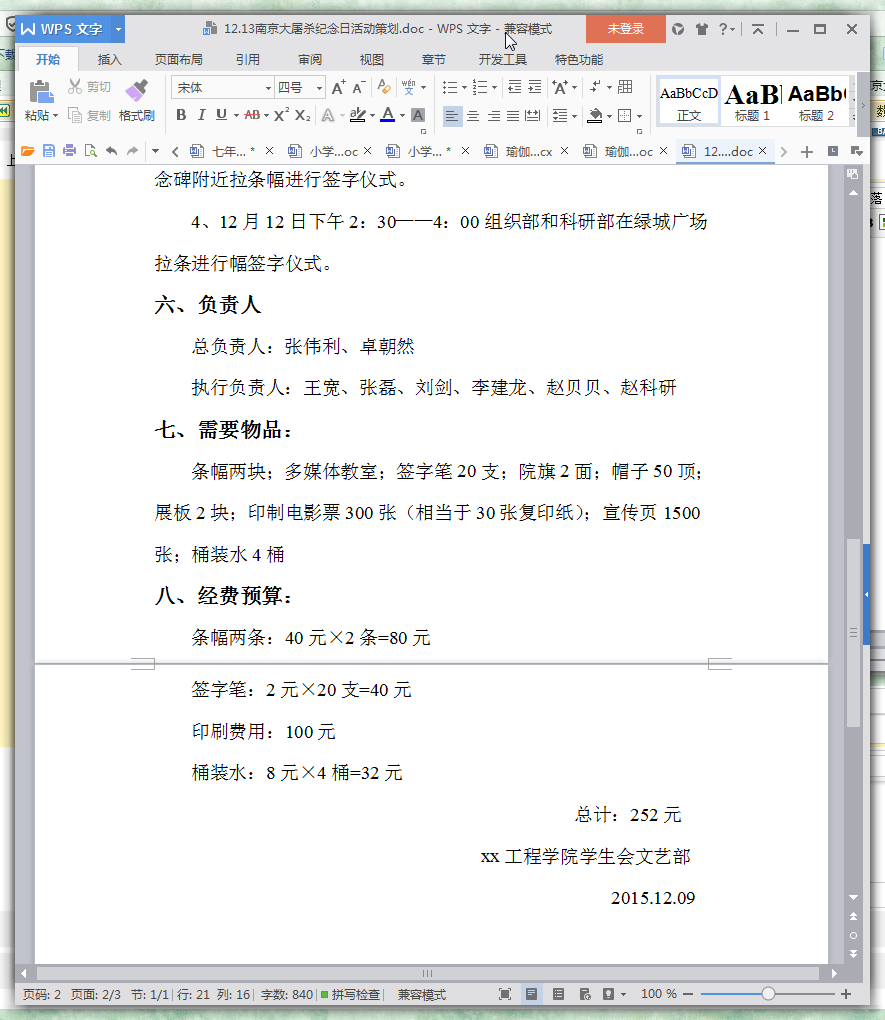Click the save icon in quick toolbar
Image resolution: width=885 pixels, height=1020 pixels.
48,151
